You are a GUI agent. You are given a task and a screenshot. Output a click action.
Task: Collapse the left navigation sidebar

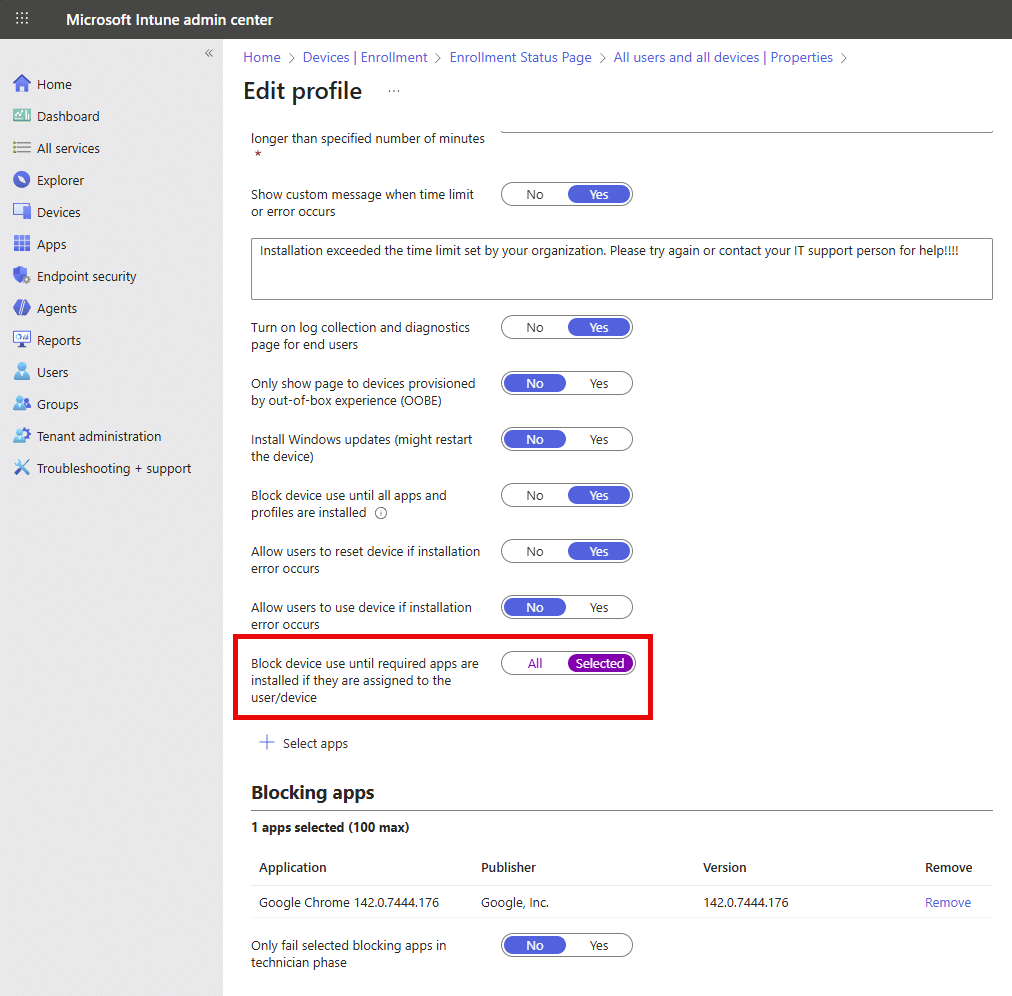pos(209,53)
